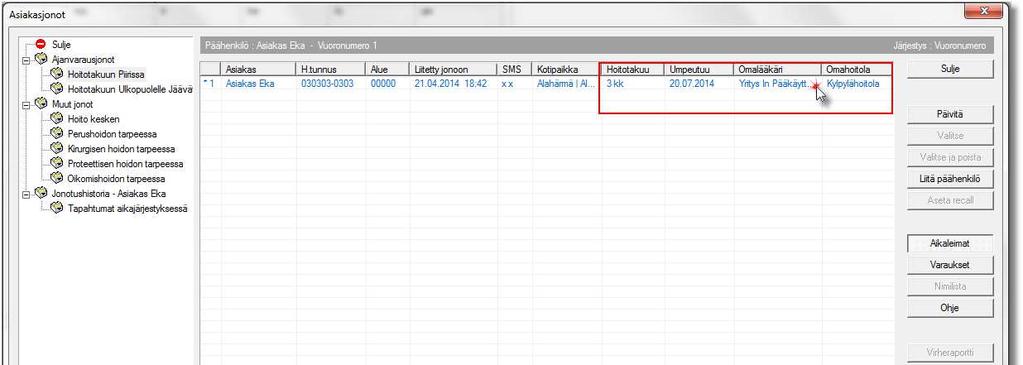Screen dimensions: 1023x365
Task: Sort by the Alue column header
Action: (x=387, y=69)
